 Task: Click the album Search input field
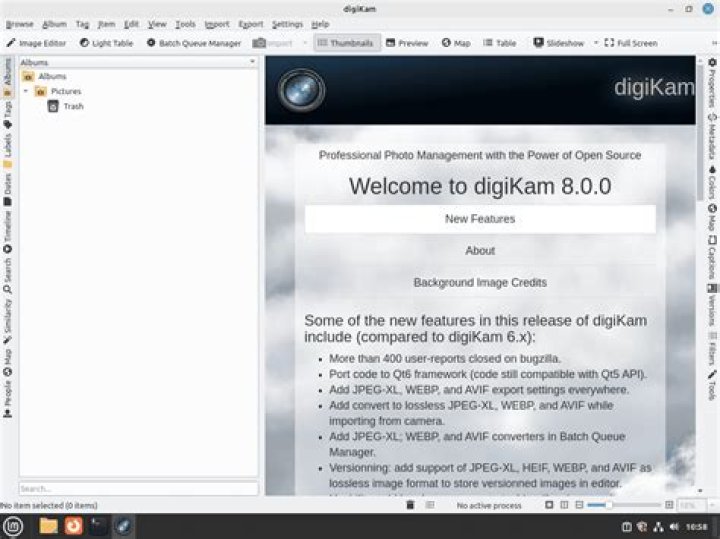point(138,488)
